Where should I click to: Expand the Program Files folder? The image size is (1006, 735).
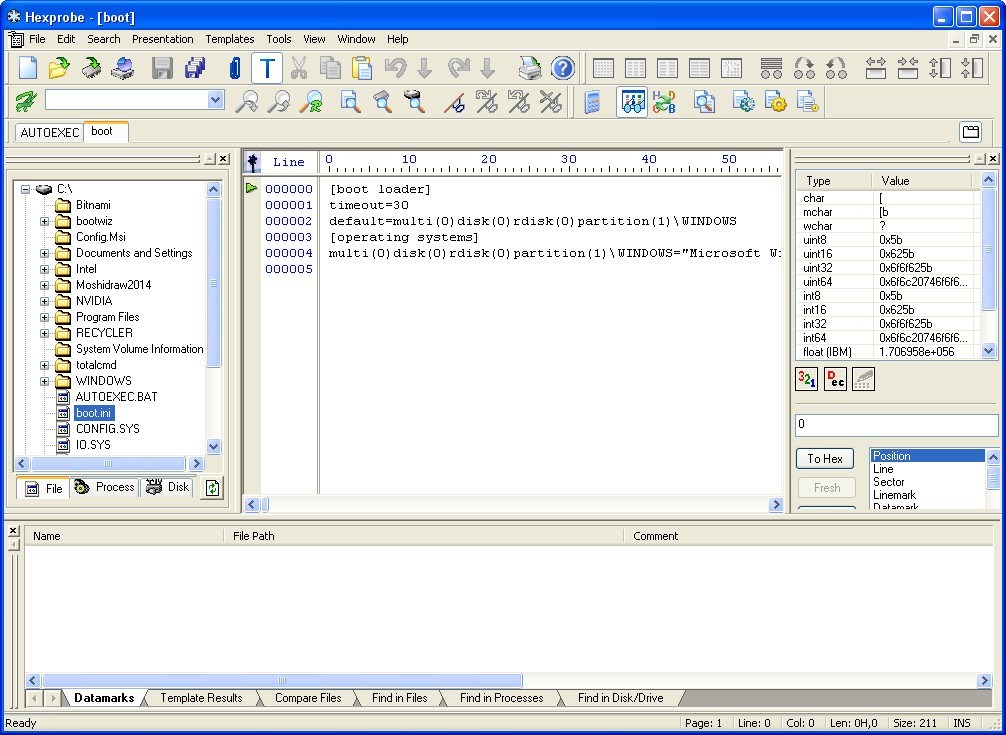(x=44, y=317)
